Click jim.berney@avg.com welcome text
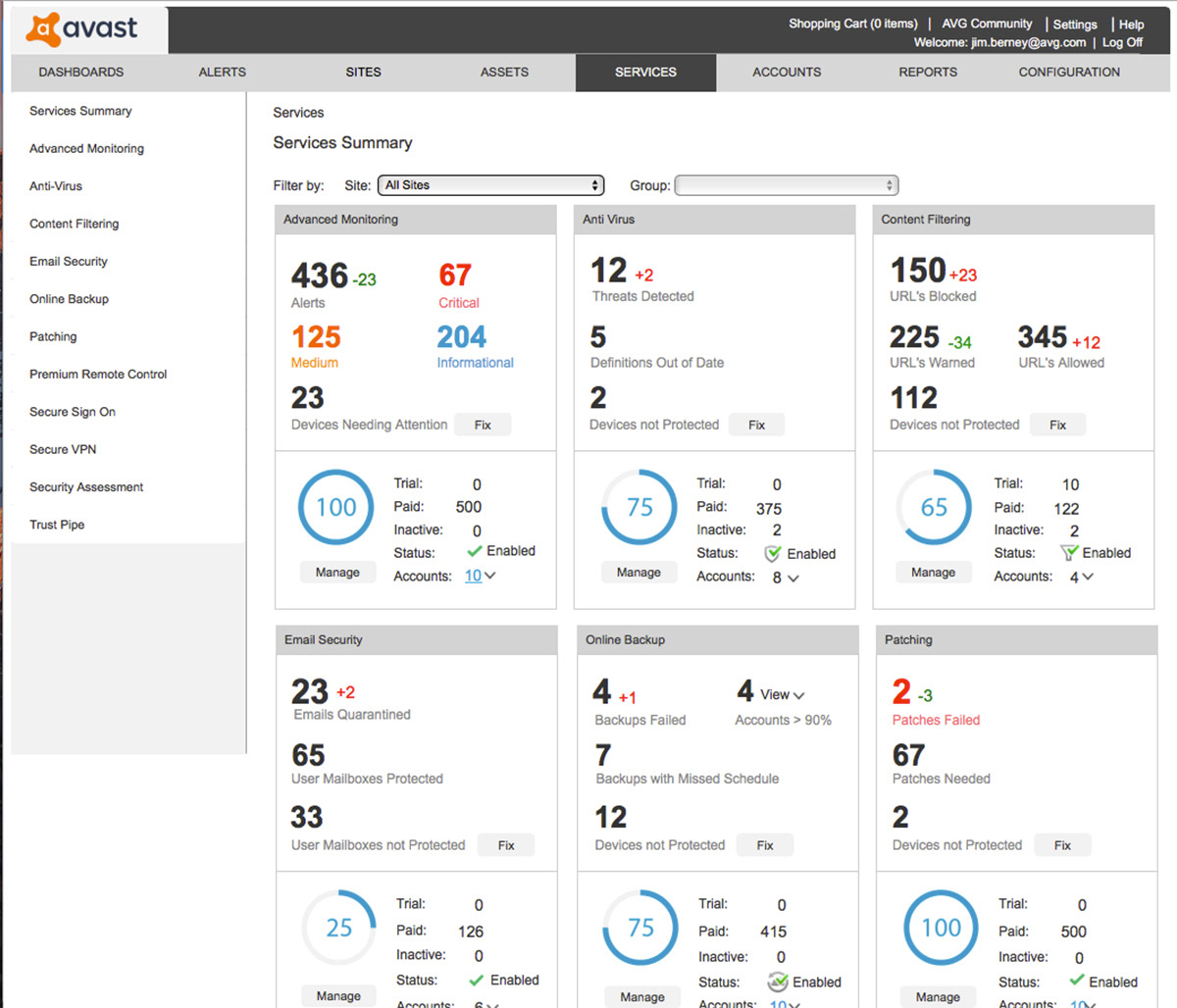This screenshot has width=1177, height=1008. [1029, 42]
